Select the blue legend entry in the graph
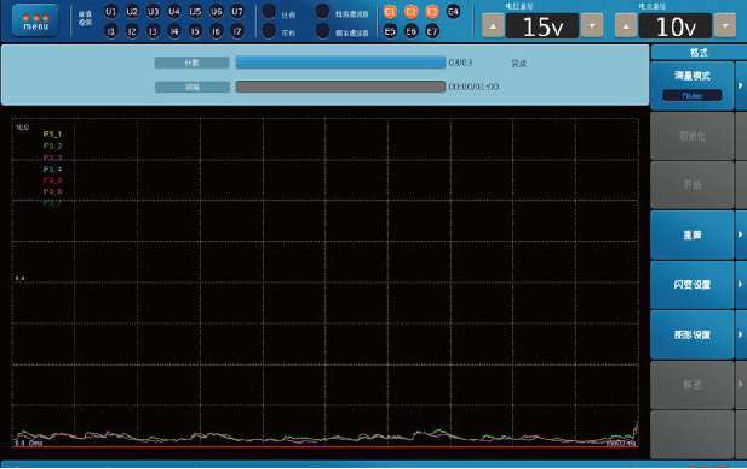This screenshot has width=747, height=469. (53, 169)
